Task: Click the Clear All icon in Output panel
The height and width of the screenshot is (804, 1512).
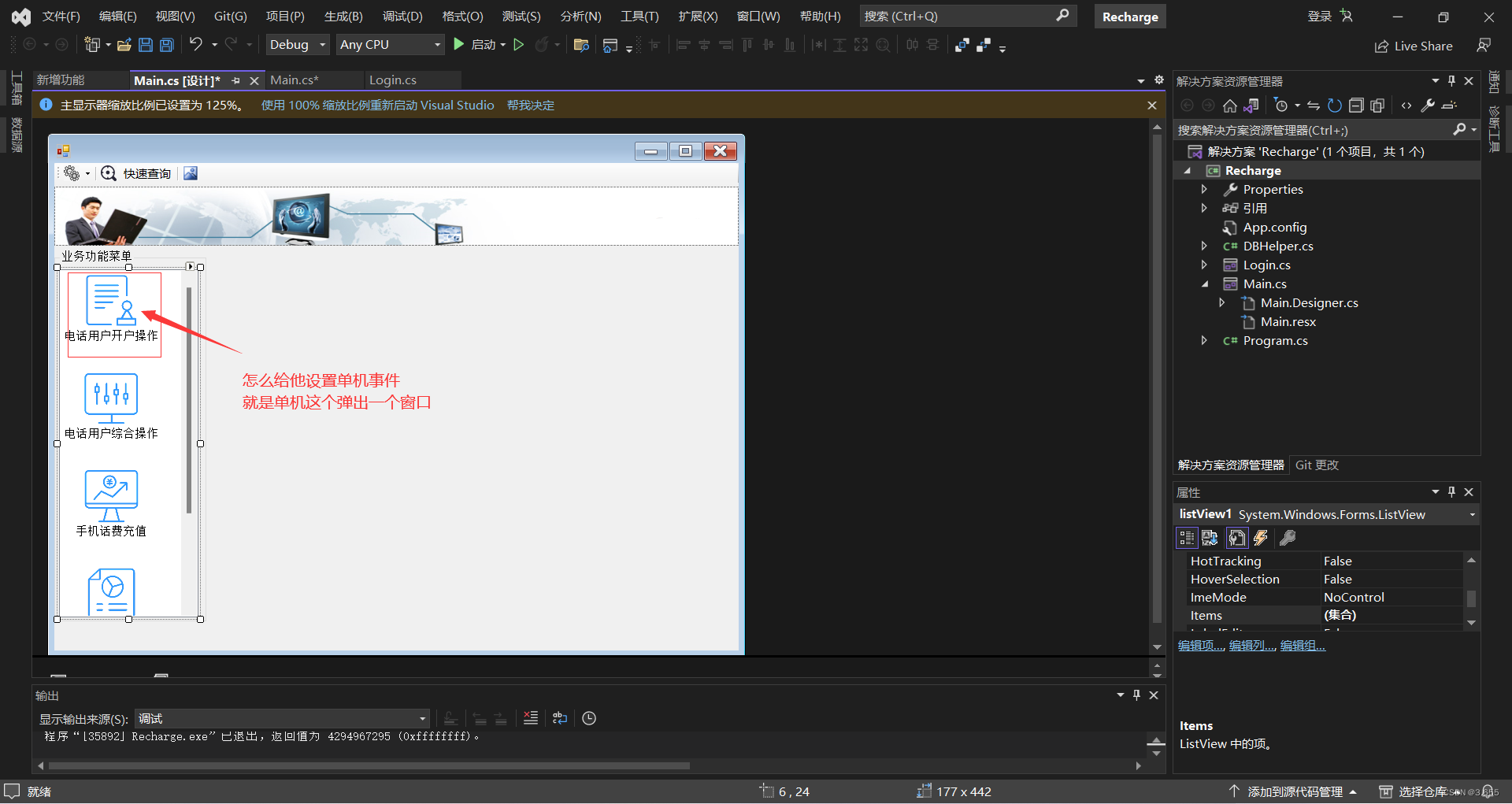Action: [x=531, y=718]
